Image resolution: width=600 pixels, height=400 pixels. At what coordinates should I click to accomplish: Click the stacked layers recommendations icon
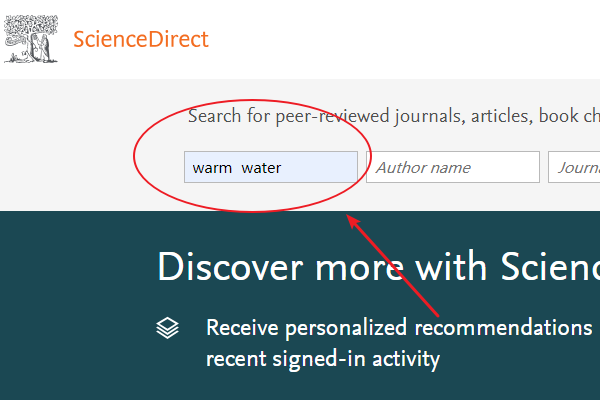[167, 328]
